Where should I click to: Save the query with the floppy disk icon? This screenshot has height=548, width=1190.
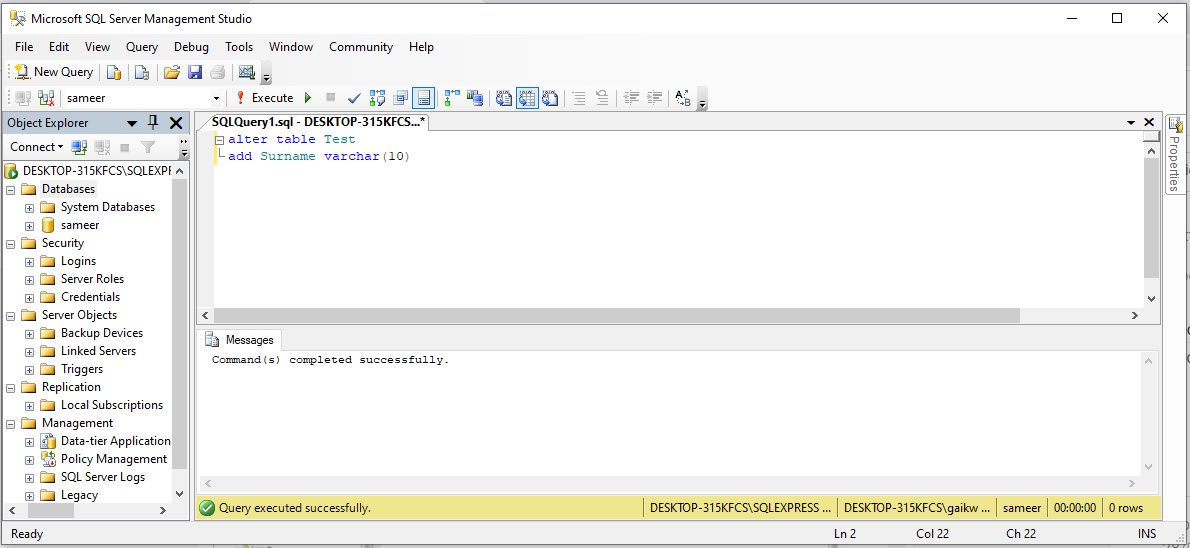195,72
